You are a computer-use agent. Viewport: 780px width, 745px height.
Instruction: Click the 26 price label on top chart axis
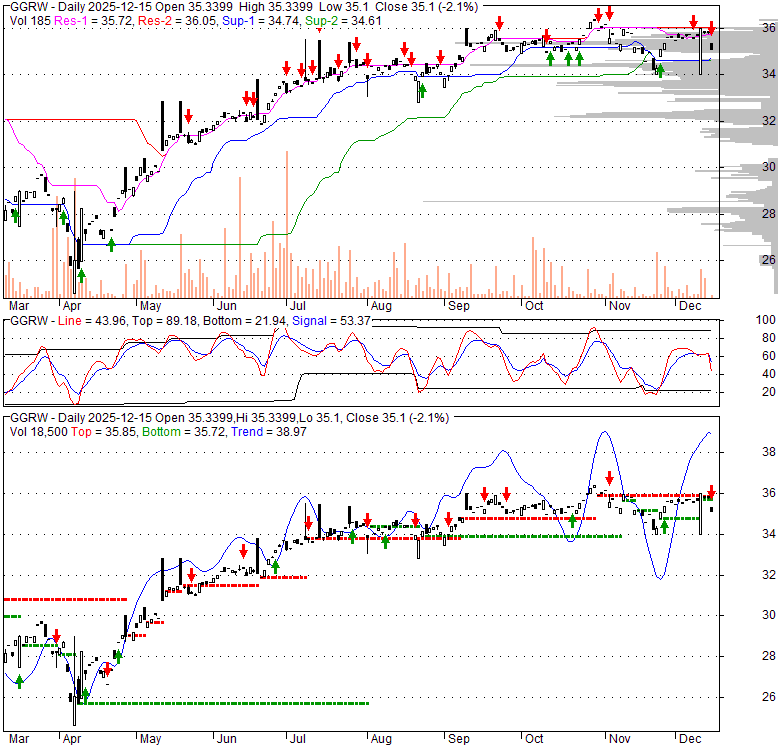click(769, 260)
